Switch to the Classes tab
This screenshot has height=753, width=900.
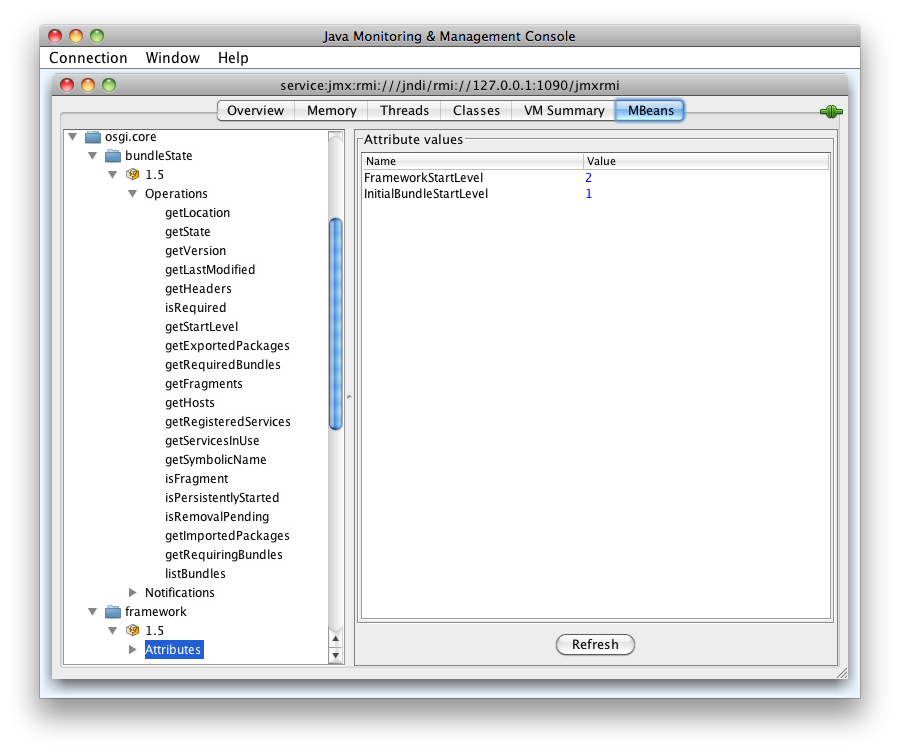476,110
